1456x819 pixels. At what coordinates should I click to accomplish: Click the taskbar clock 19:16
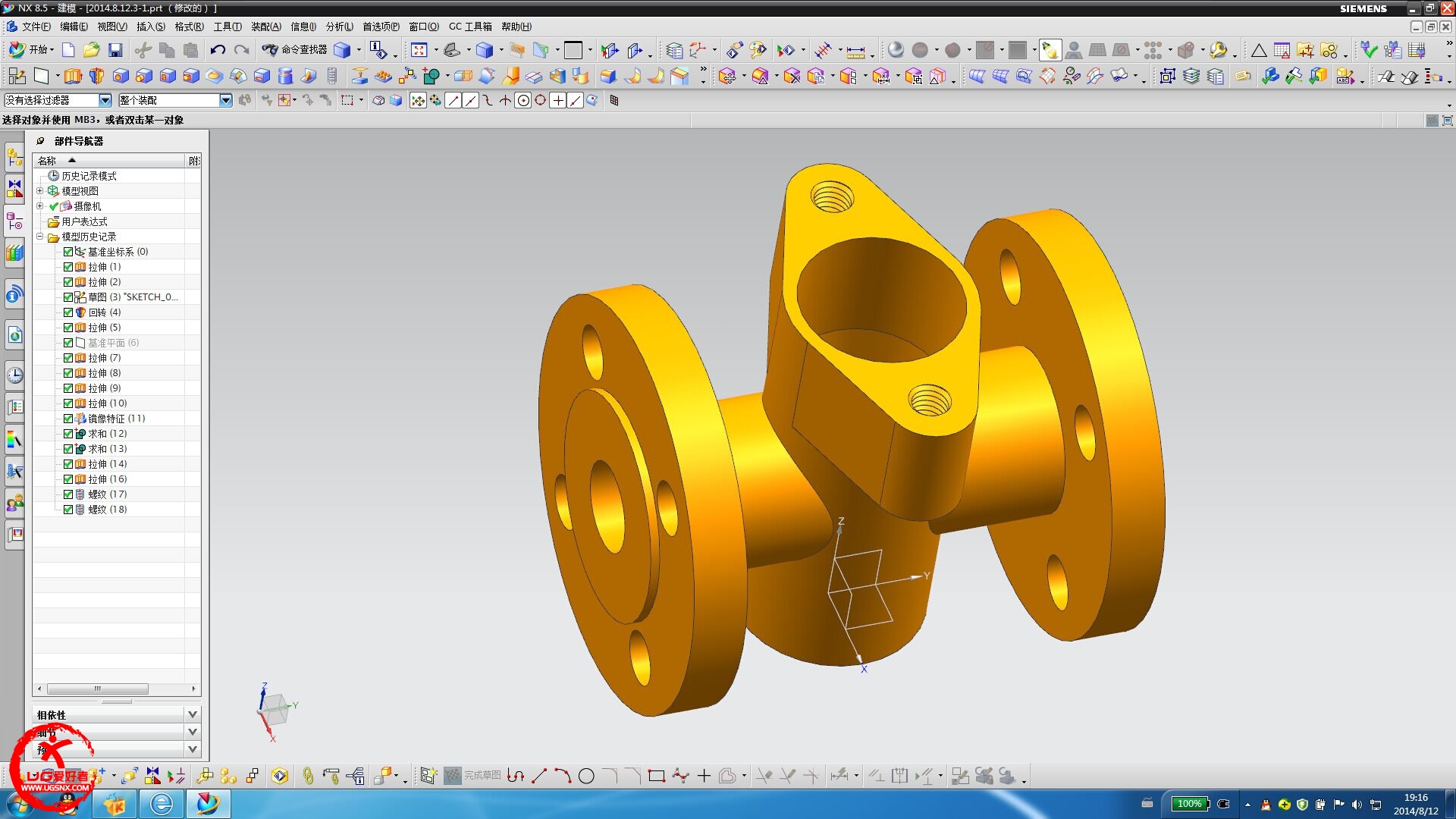pyautogui.click(x=1415, y=798)
